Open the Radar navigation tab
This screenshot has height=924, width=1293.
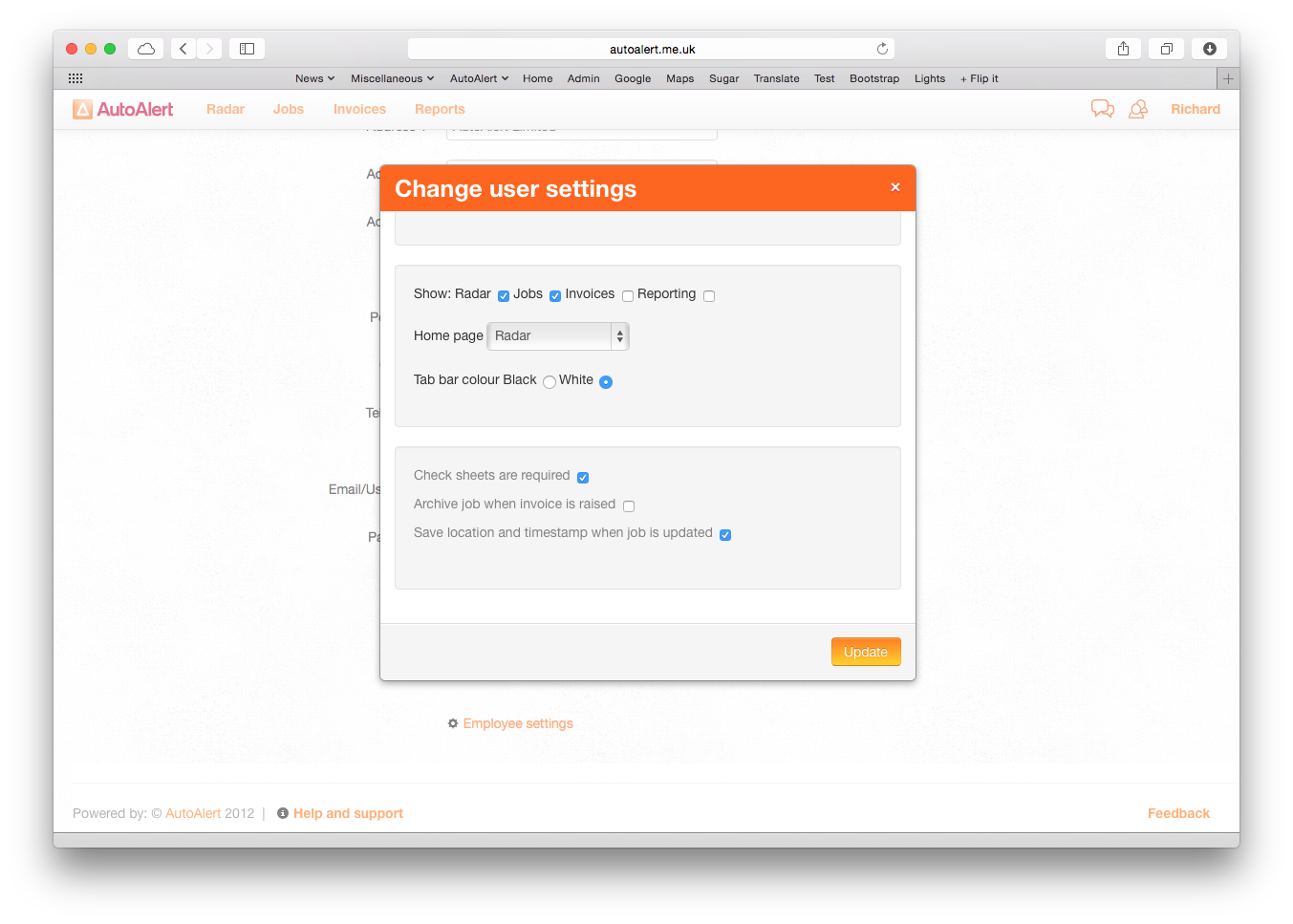pos(226,109)
